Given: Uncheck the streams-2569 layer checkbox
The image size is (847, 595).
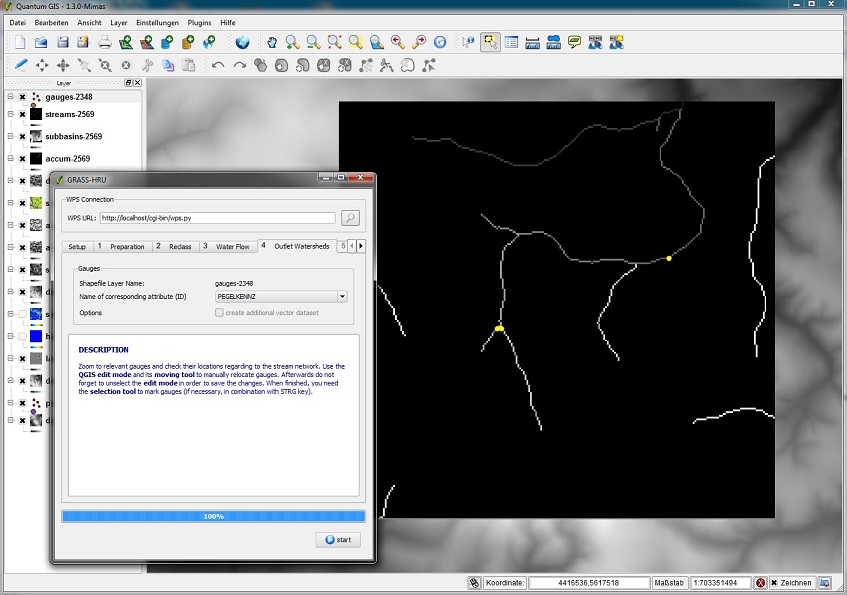Looking at the screenshot, I should [x=22, y=115].
